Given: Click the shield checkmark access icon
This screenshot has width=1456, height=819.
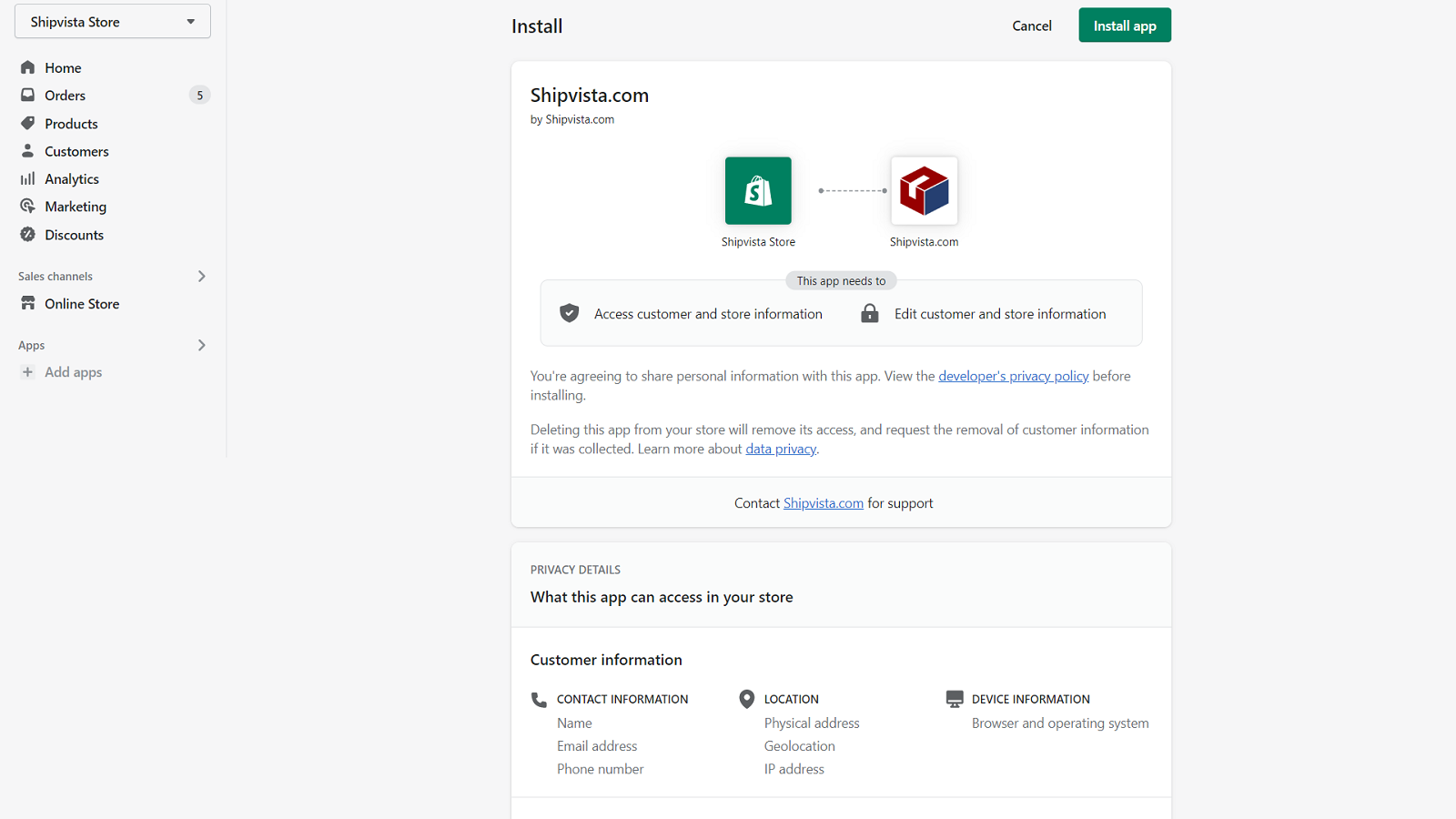Looking at the screenshot, I should coord(570,313).
